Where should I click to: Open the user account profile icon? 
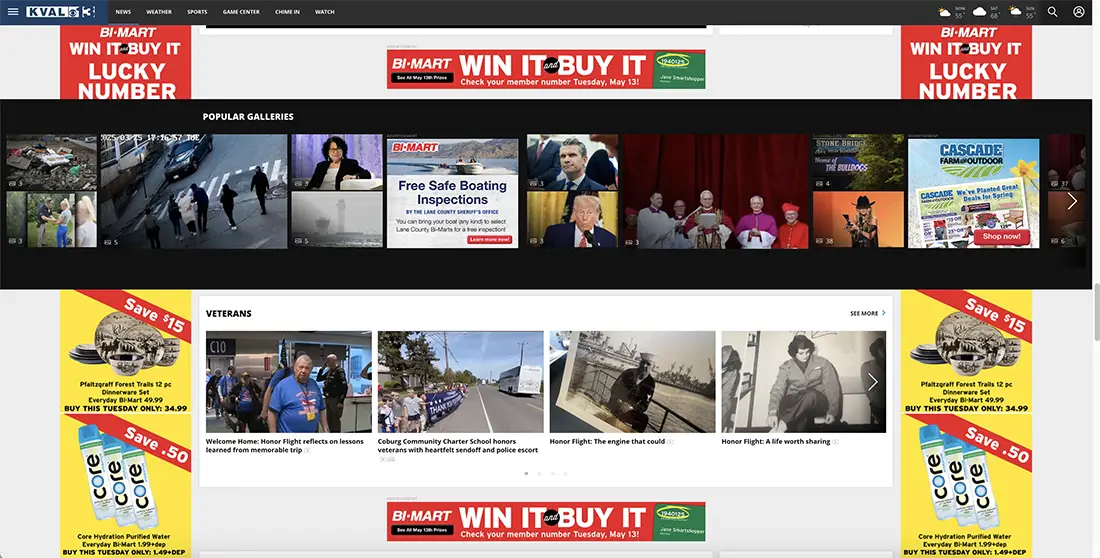(1079, 12)
